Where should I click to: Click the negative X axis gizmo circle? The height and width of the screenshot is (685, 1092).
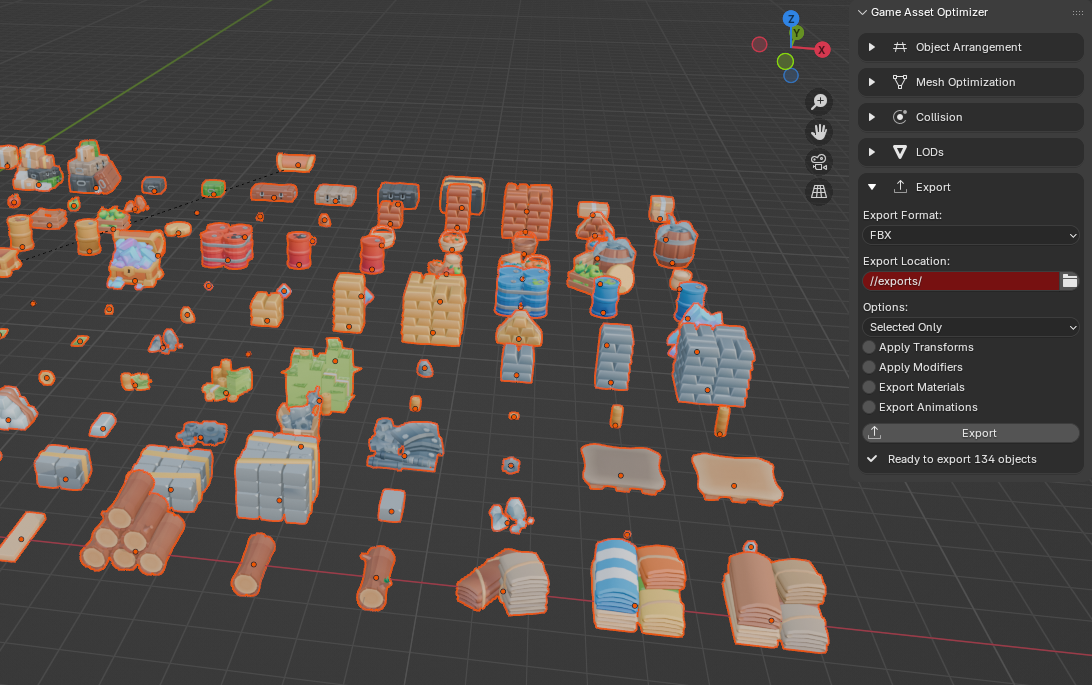760,45
